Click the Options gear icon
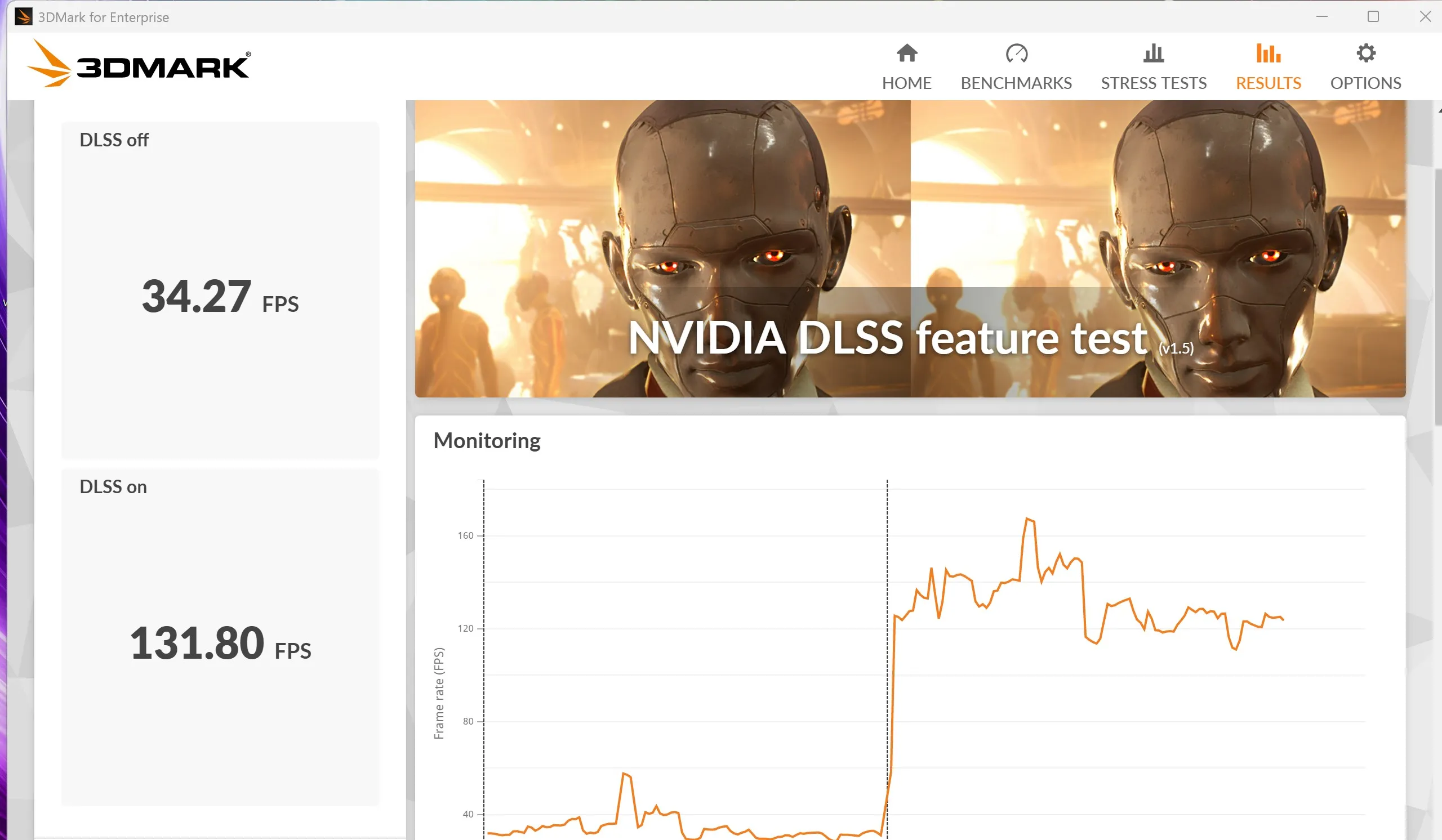This screenshot has height=840, width=1442. (1366, 53)
